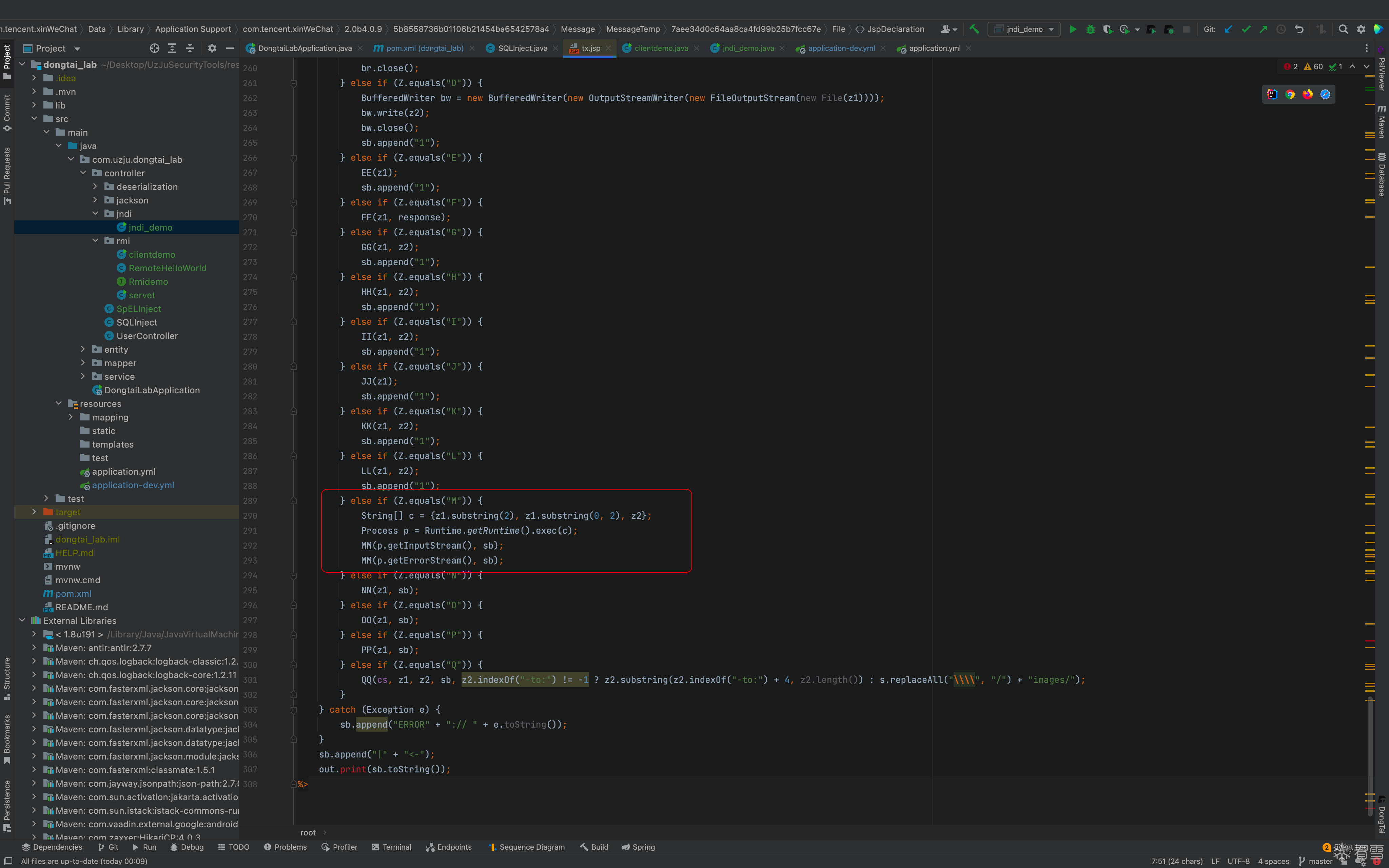This screenshot has height=868, width=1389.
Task: Open jndi_demo run configuration dropdown
Action: [x=1025, y=29]
